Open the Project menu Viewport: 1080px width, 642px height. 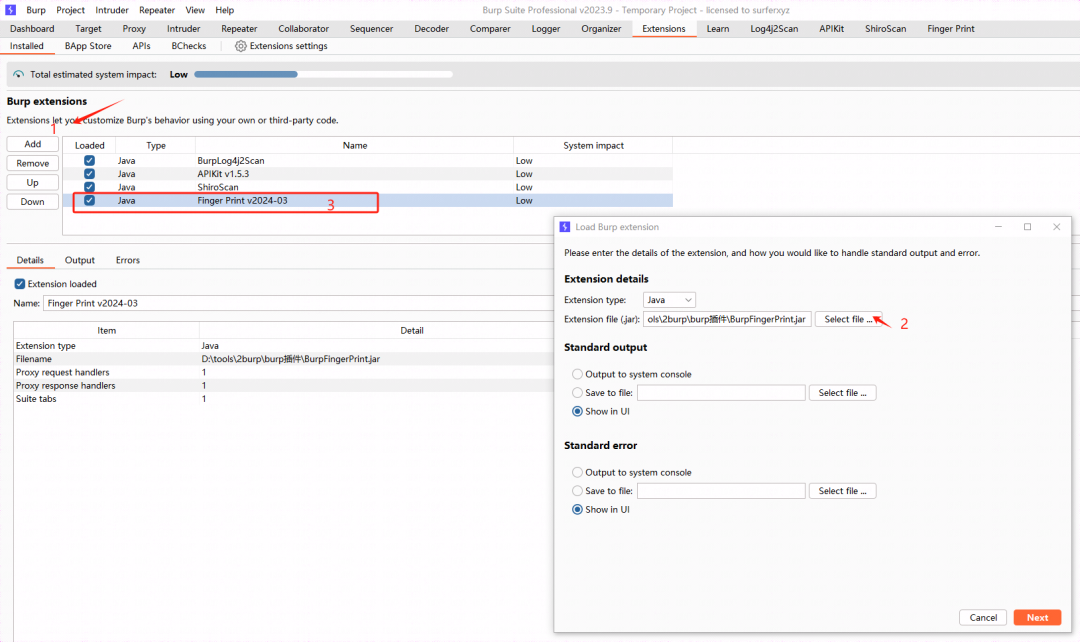pyautogui.click(x=70, y=10)
